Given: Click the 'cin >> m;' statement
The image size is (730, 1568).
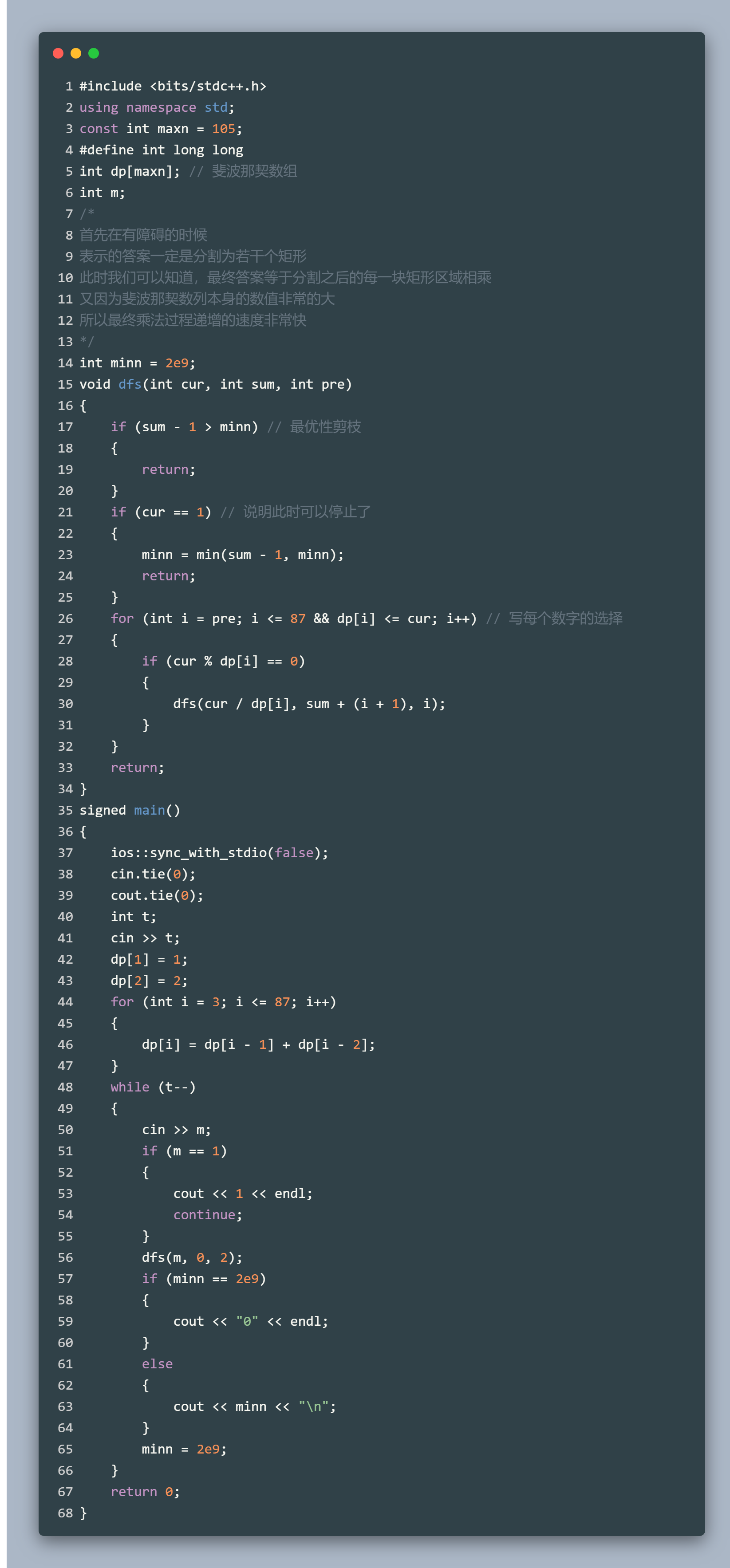Looking at the screenshot, I should coord(176,1130).
